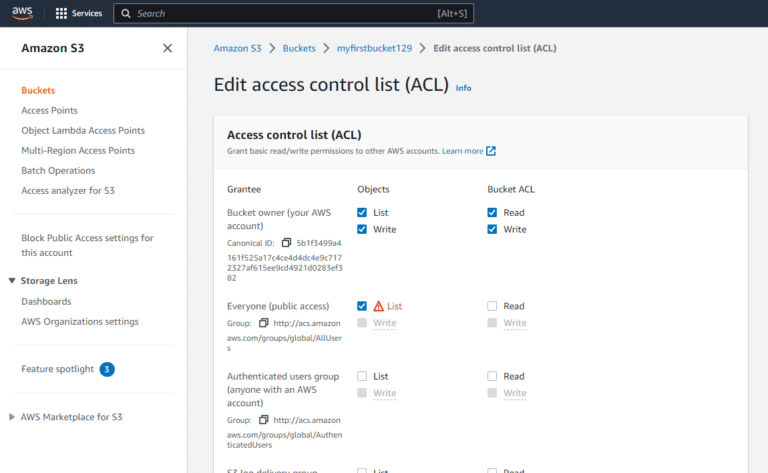Go to Batch Operations page
Screen dimensions: 768x473
pyautogui.click(x=58, y=170)
